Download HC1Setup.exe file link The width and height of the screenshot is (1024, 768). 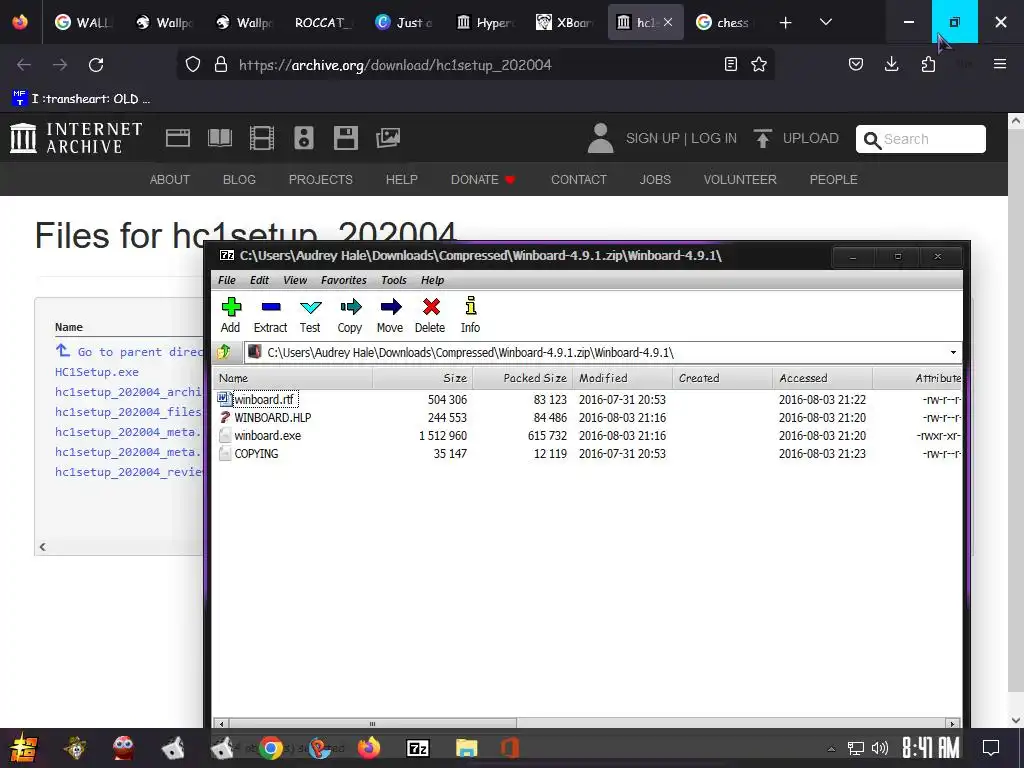point(97,372)
